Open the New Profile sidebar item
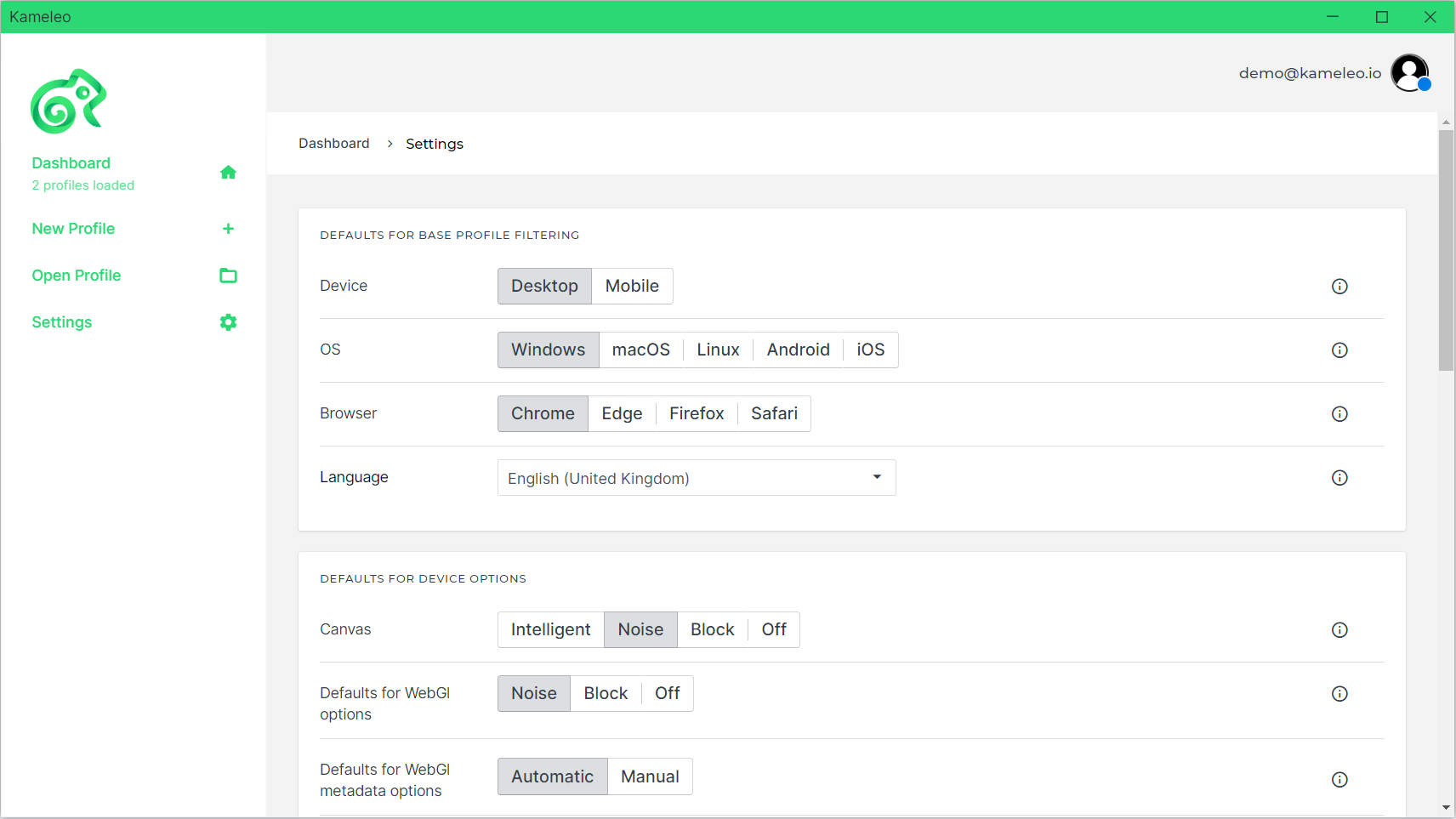 pos(73,229)
